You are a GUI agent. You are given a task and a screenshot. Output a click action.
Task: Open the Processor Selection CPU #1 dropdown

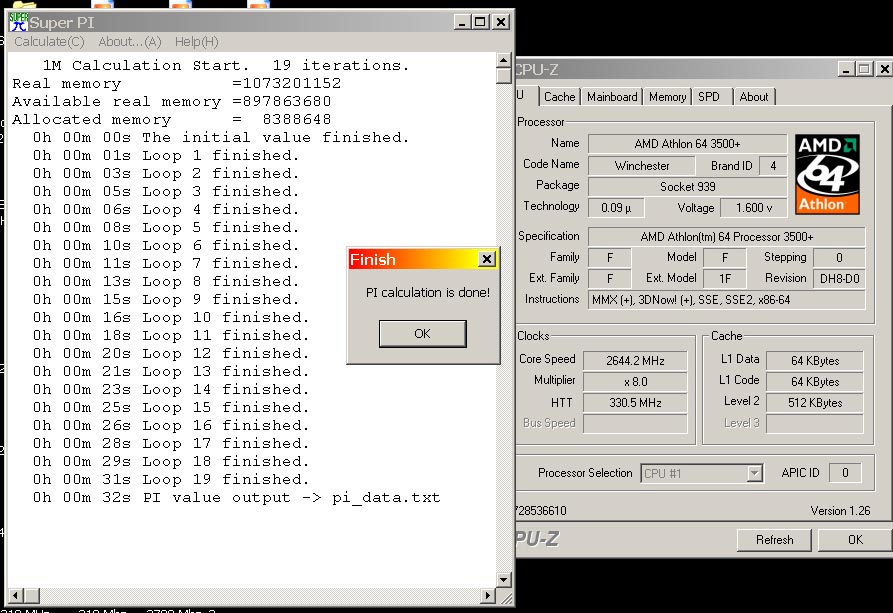pos(702,473)
